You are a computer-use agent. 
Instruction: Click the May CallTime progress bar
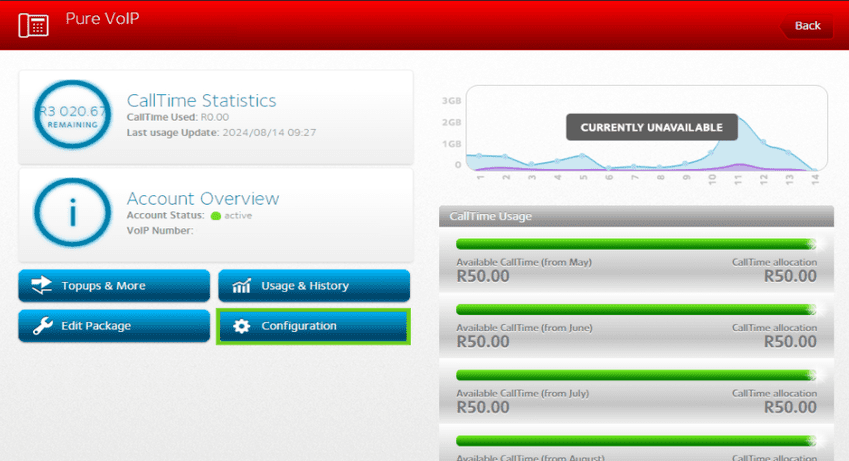pyautogui.click(x=636, y=244)
